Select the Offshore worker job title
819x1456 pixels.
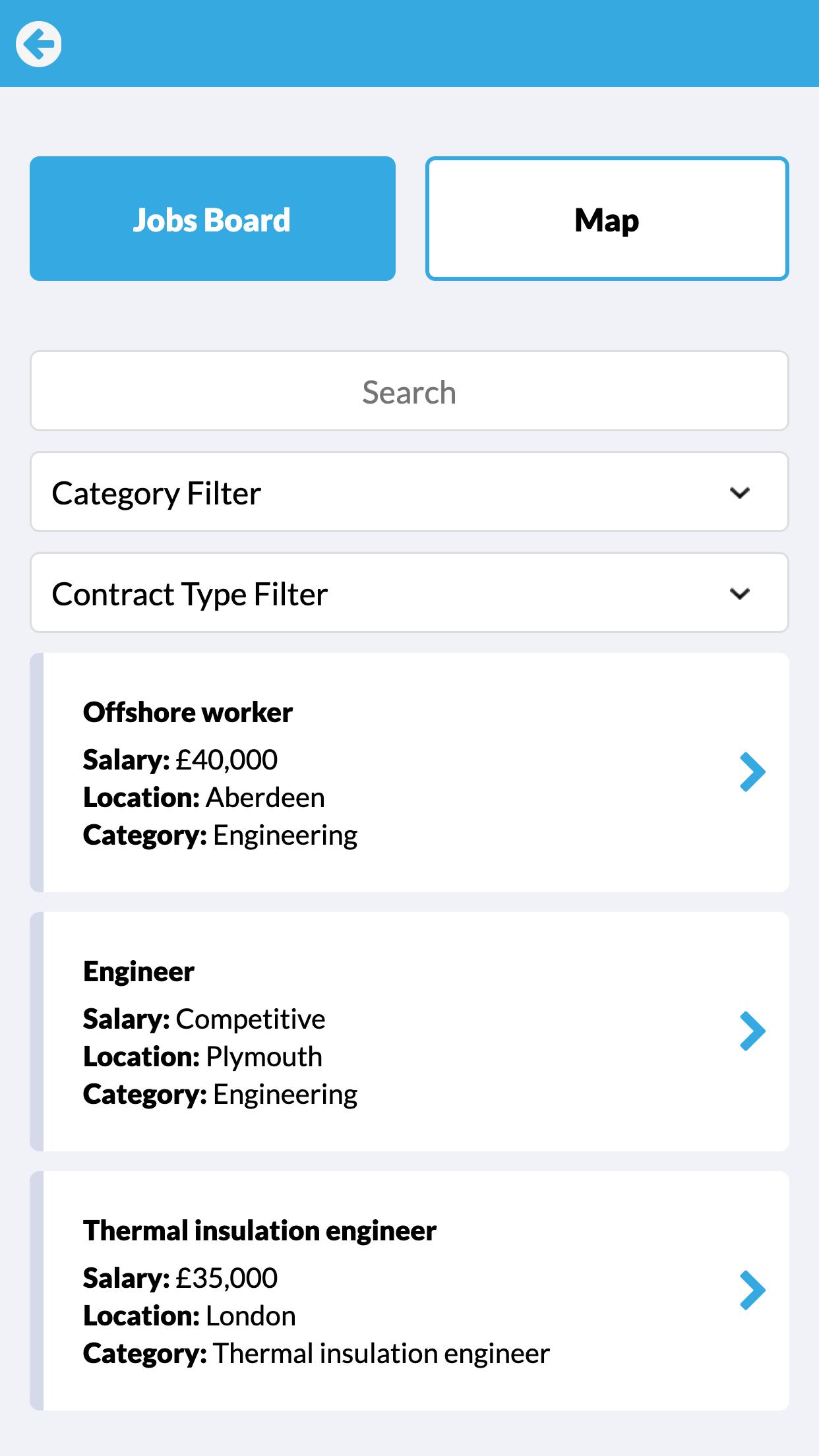coord(188,712)
